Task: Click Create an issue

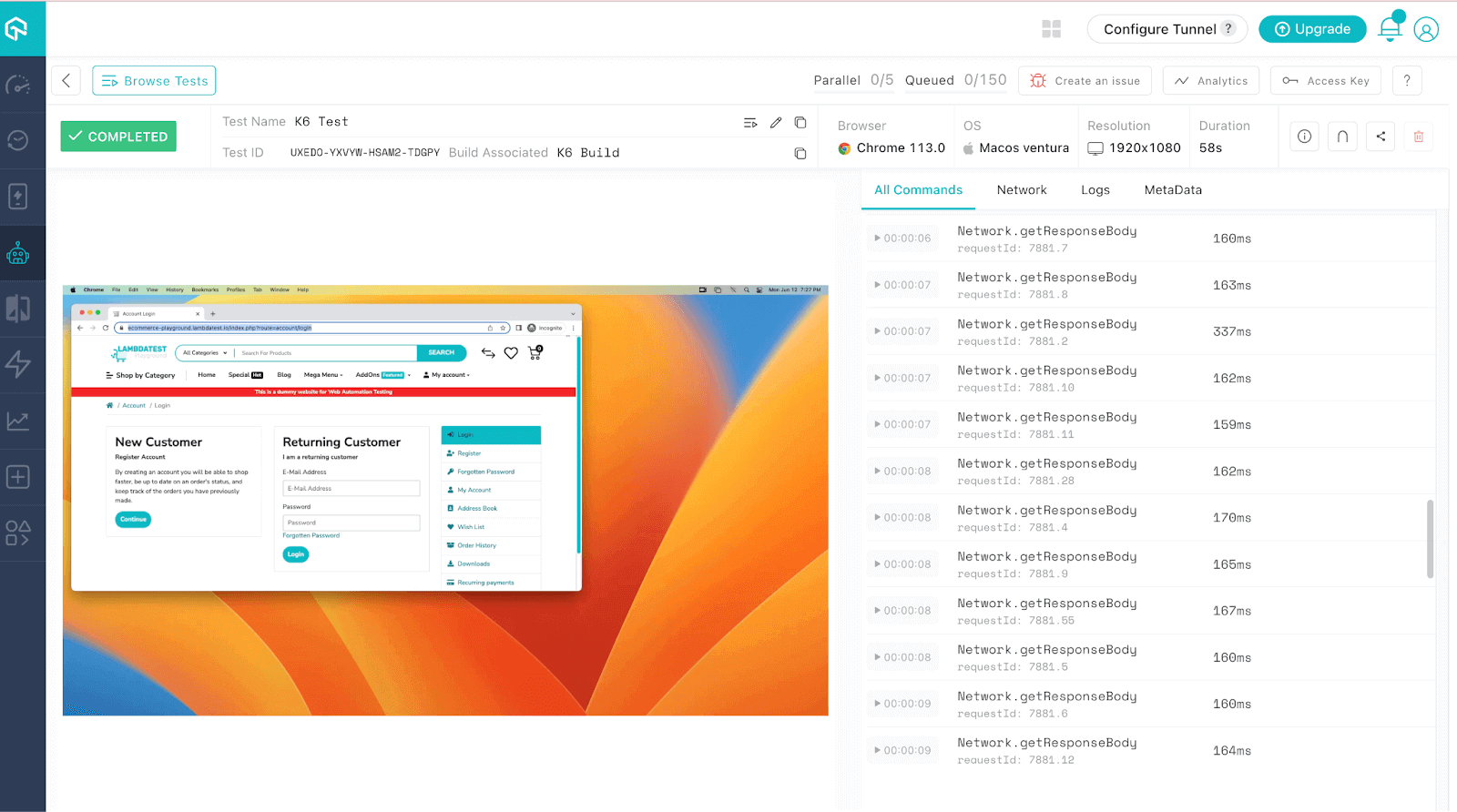Action: 1085,80
